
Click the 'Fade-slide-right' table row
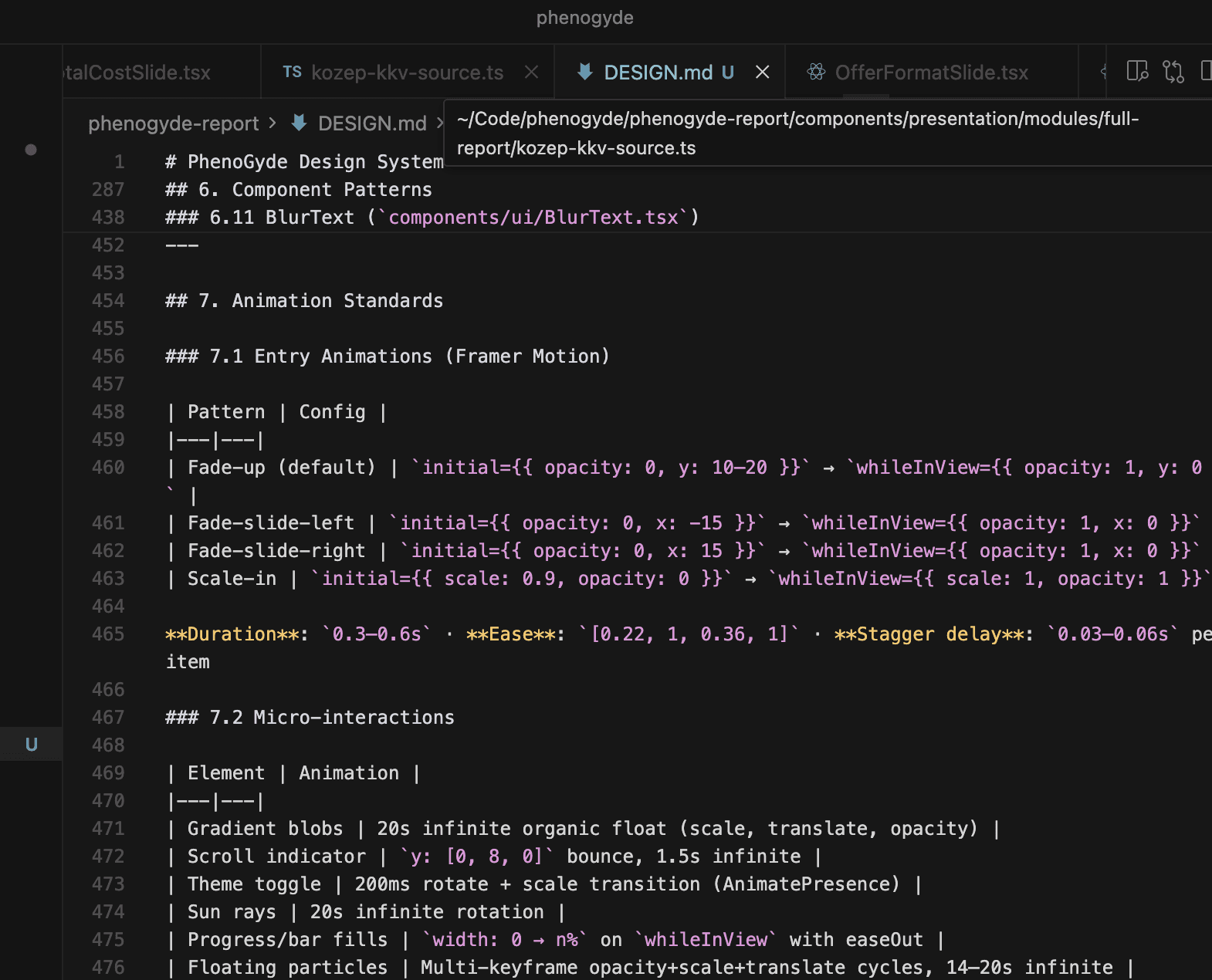683,550
